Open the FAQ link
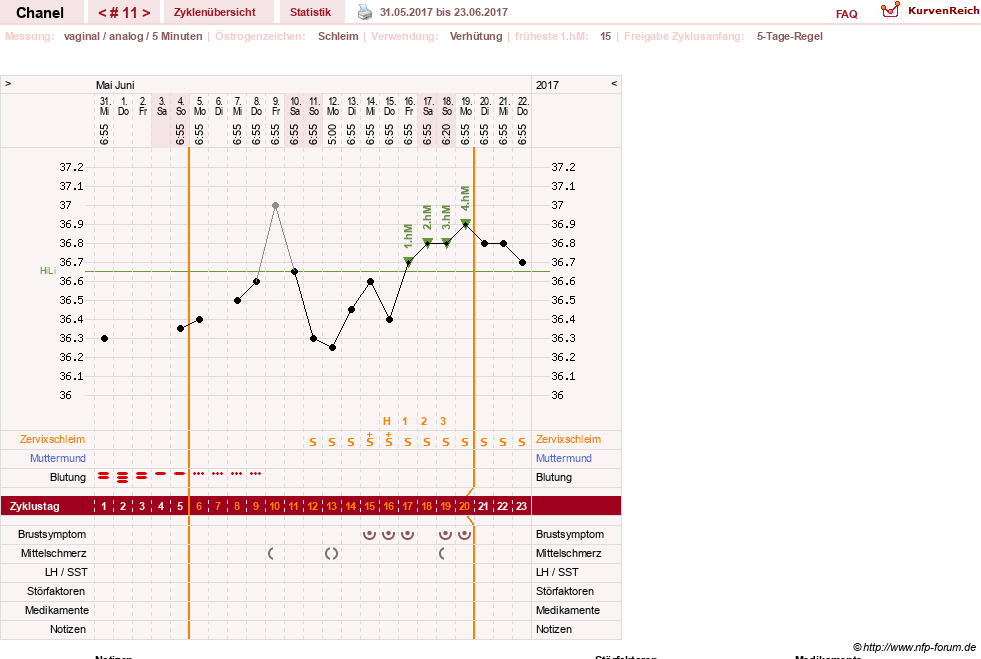 coord(846,14)
